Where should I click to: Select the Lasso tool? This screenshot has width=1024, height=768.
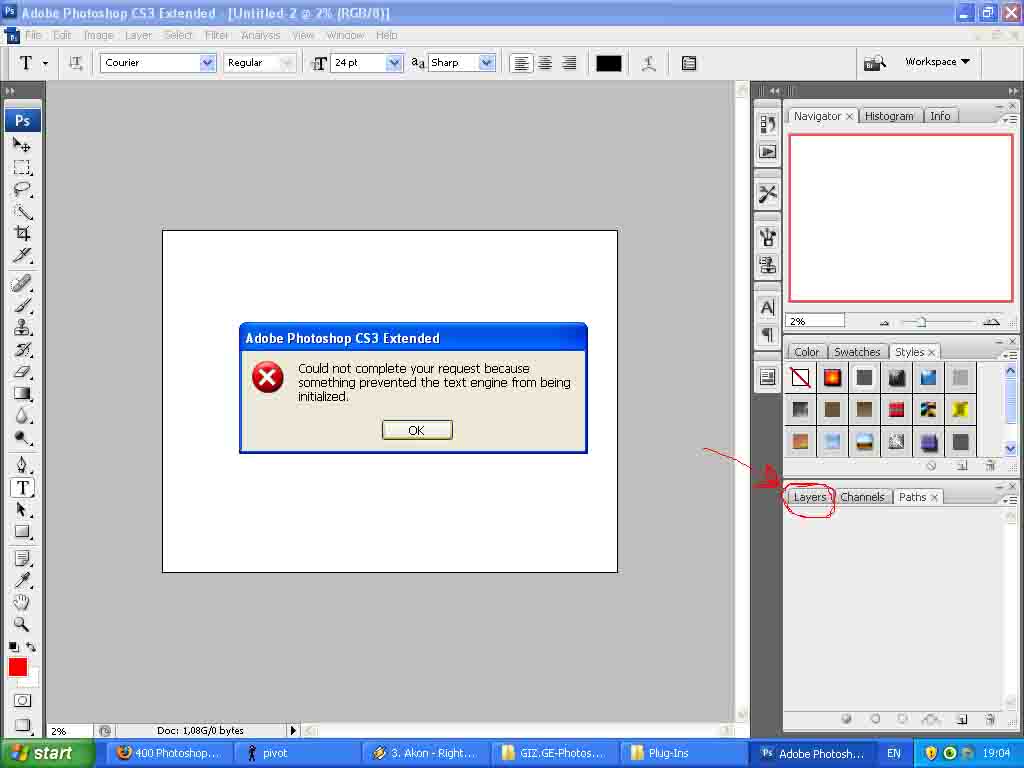(x=22, y=189)
